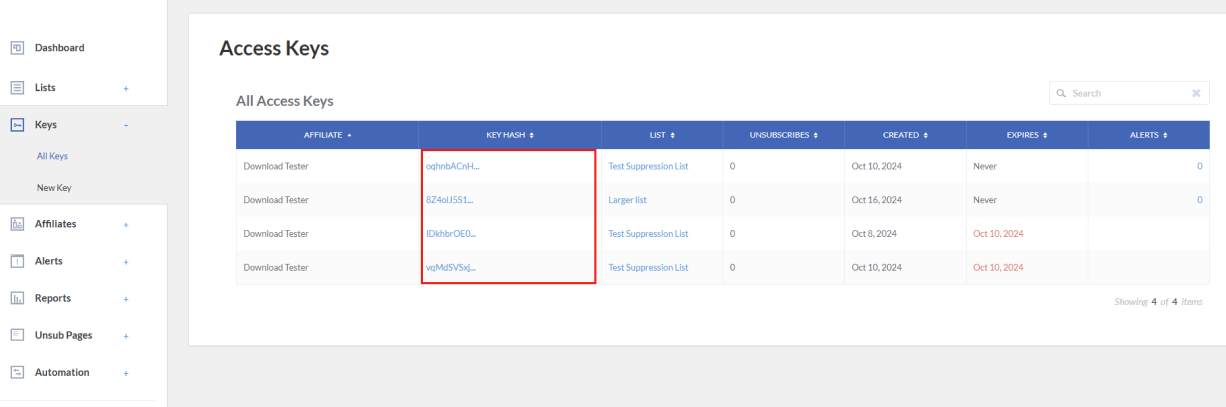Click the Unsub Pages icon in sidebar
Viewport: 1226px width, 407px height.
pyautogui.click(x=17, y=335)
